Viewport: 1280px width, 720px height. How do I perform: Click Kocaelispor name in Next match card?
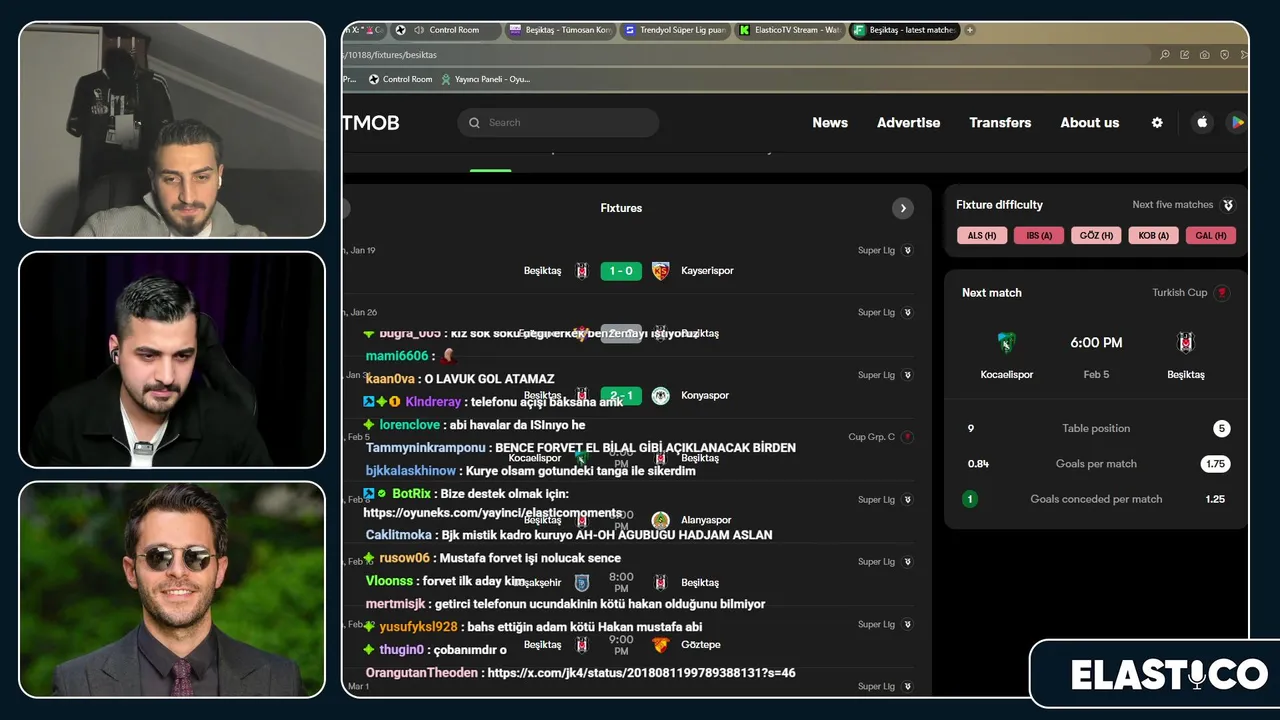coord(1007,375)
